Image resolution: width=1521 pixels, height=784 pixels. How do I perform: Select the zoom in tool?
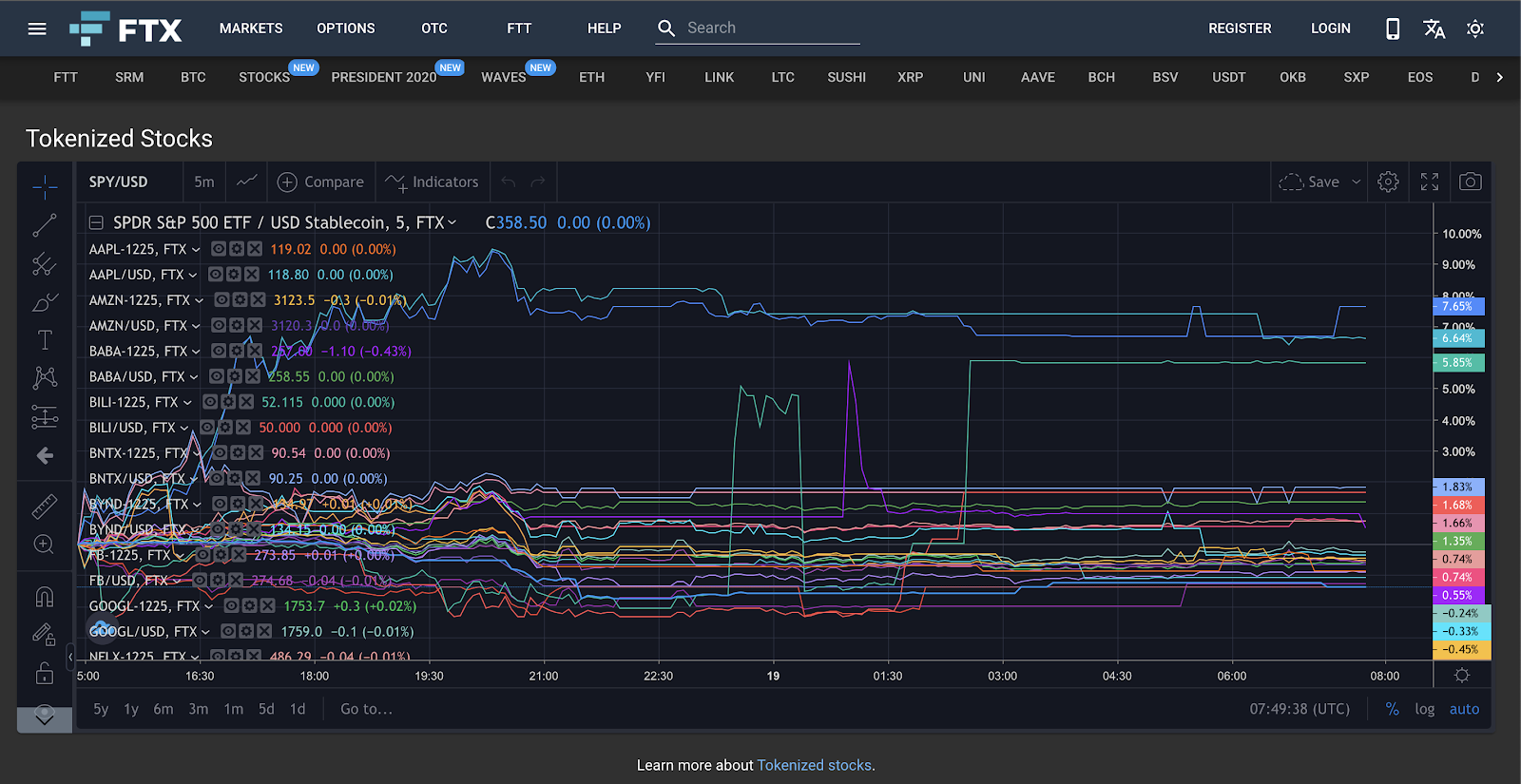pos(45,545)
